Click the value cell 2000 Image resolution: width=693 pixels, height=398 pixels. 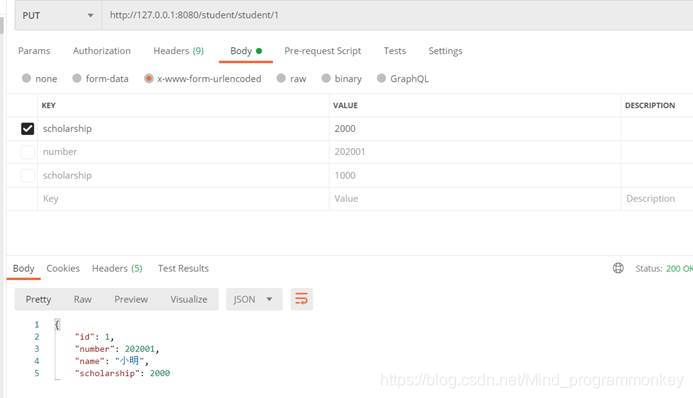point(475,129)
